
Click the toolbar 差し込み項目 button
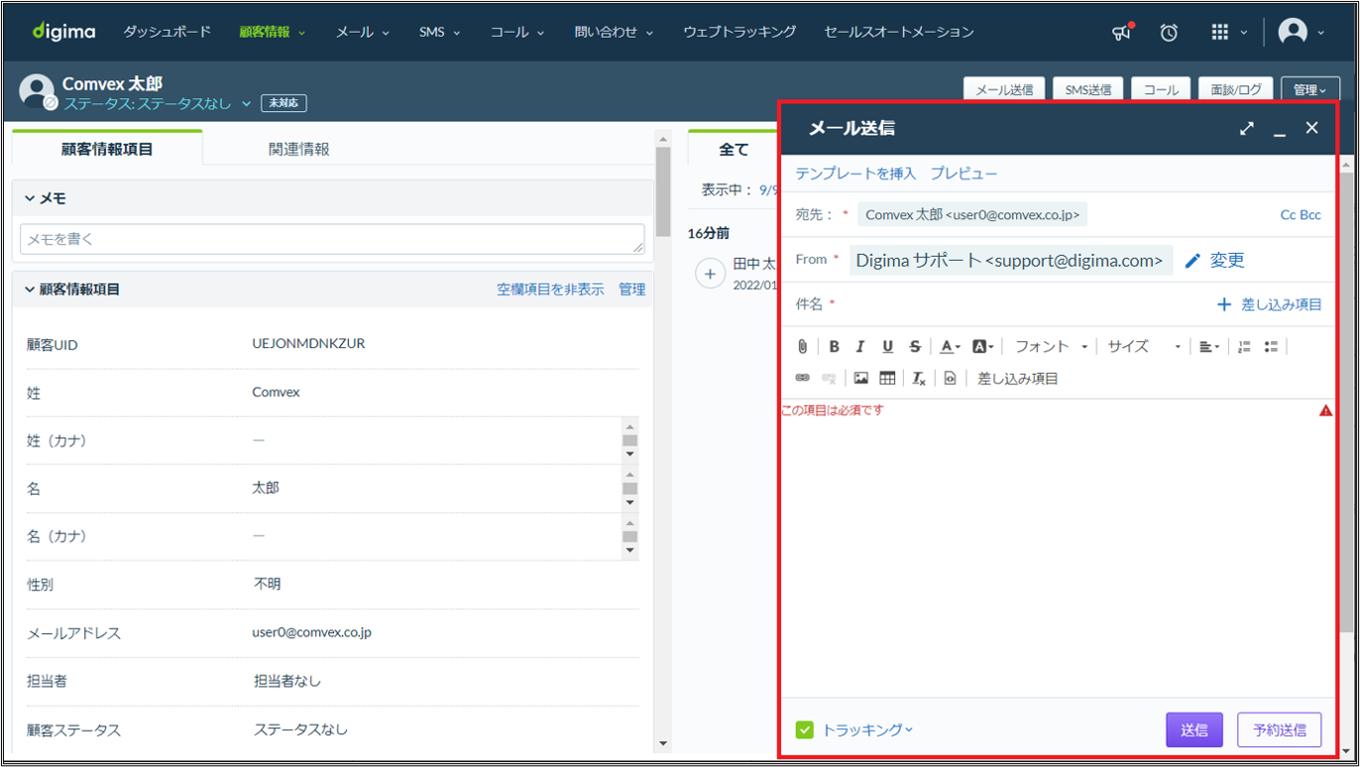click(x=1017, y=378)
